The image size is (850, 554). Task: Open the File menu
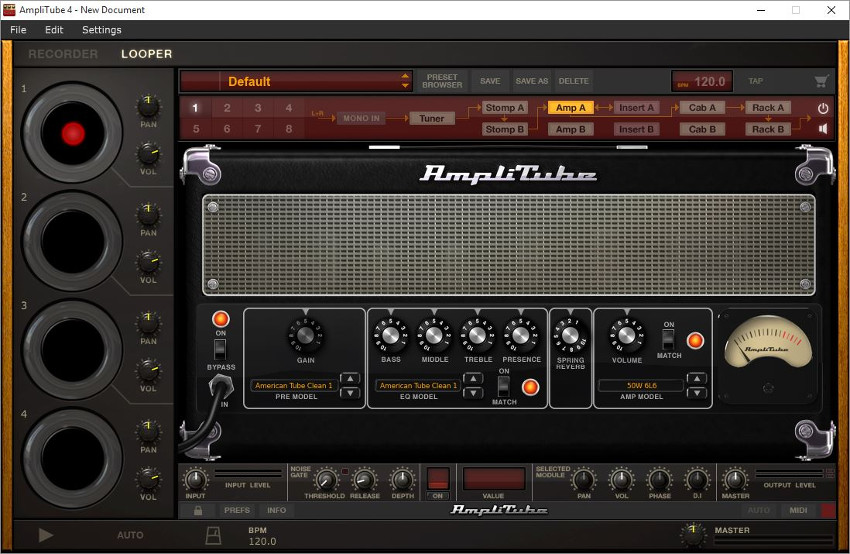point(18,30)
